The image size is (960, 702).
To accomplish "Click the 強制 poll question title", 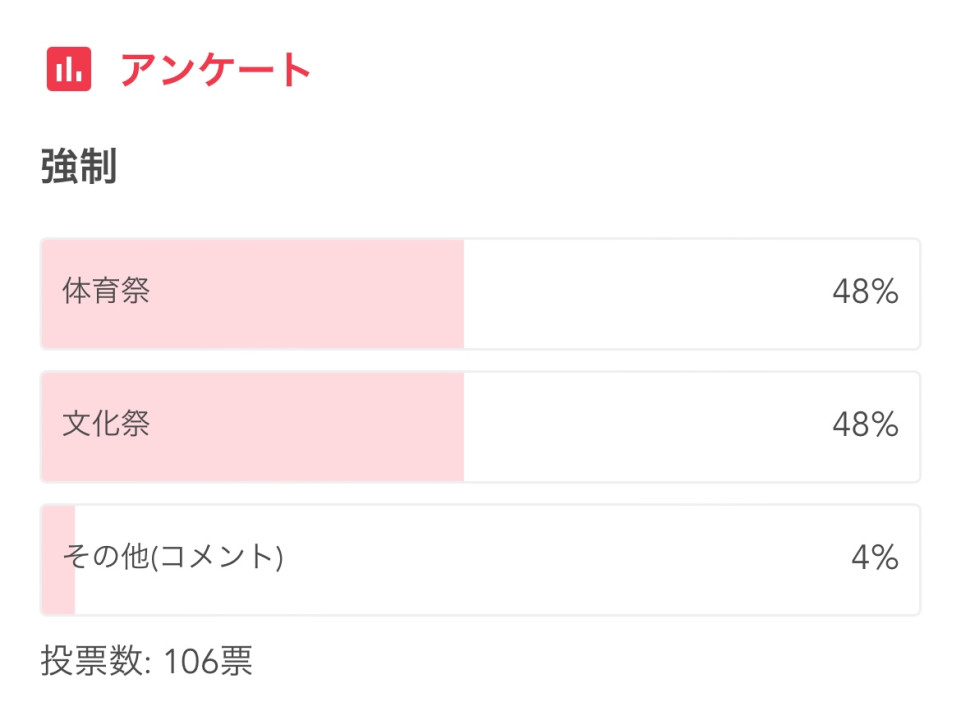I will [x=79, y=166].
